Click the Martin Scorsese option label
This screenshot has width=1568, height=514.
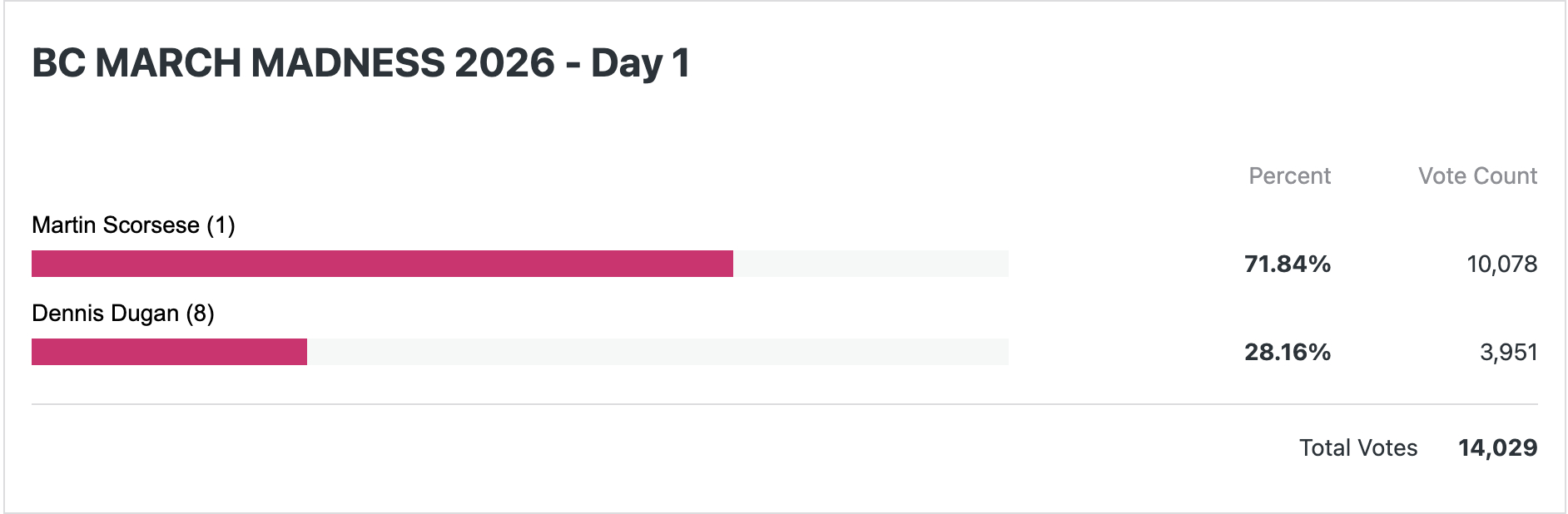(116, 225)
